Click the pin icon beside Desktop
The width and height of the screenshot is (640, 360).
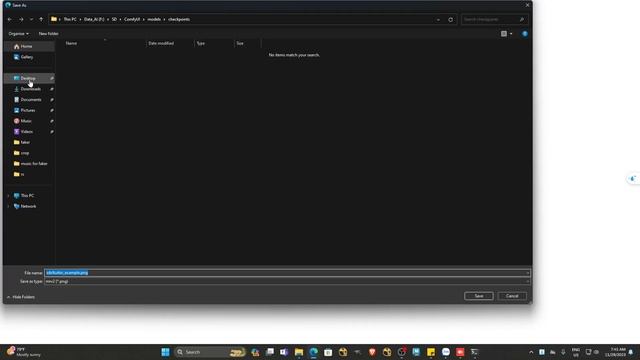[52, 78]
